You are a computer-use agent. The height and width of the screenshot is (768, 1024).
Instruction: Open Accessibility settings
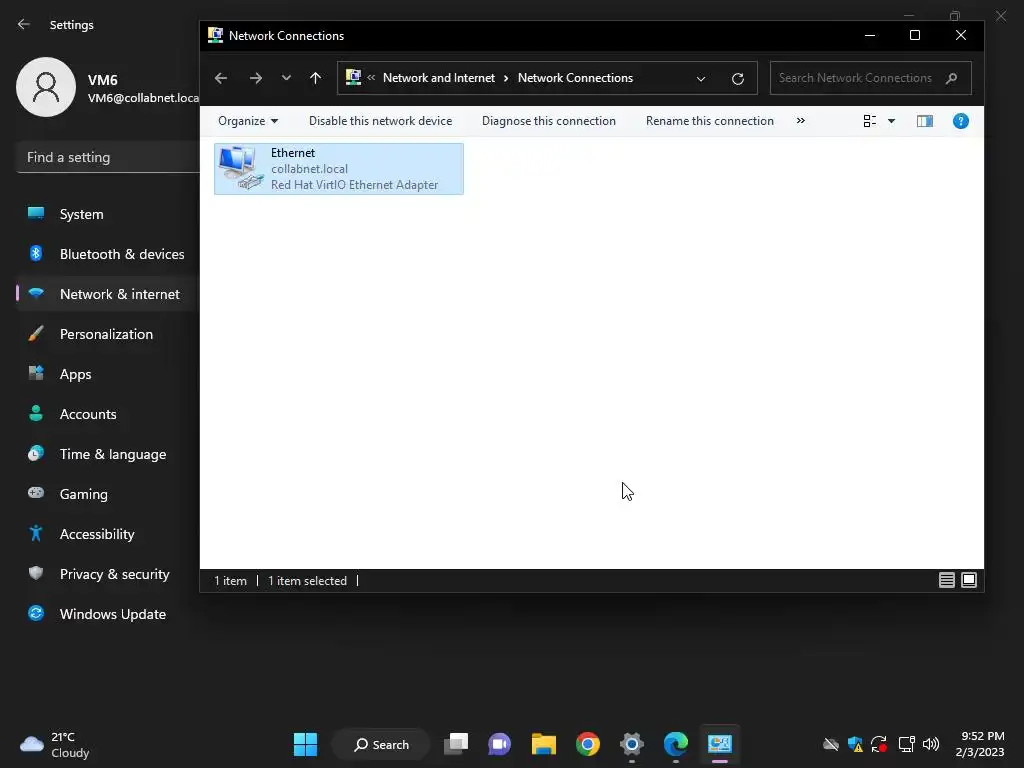(x=108, y=534)
